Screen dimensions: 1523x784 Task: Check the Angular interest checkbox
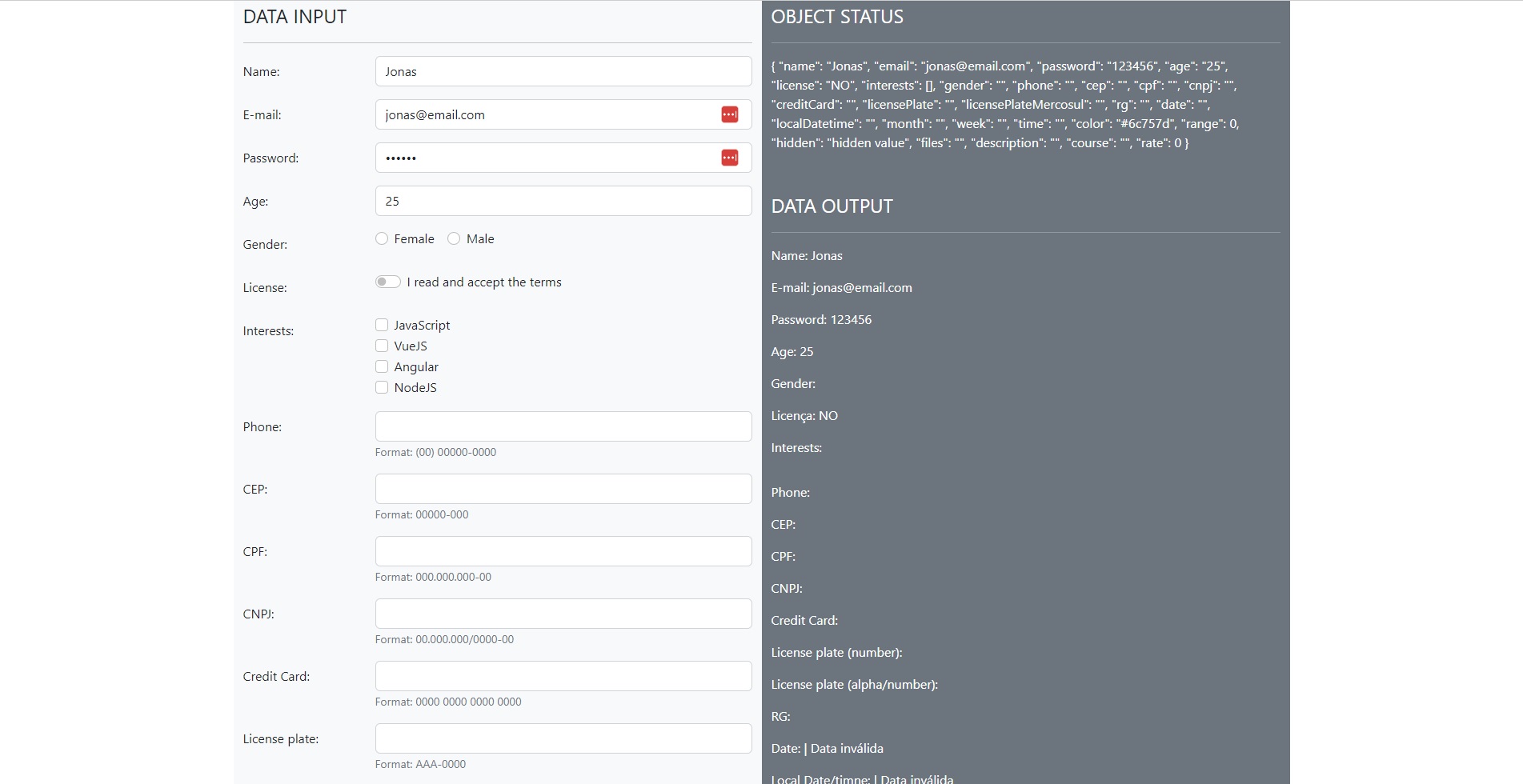[382, 366]
